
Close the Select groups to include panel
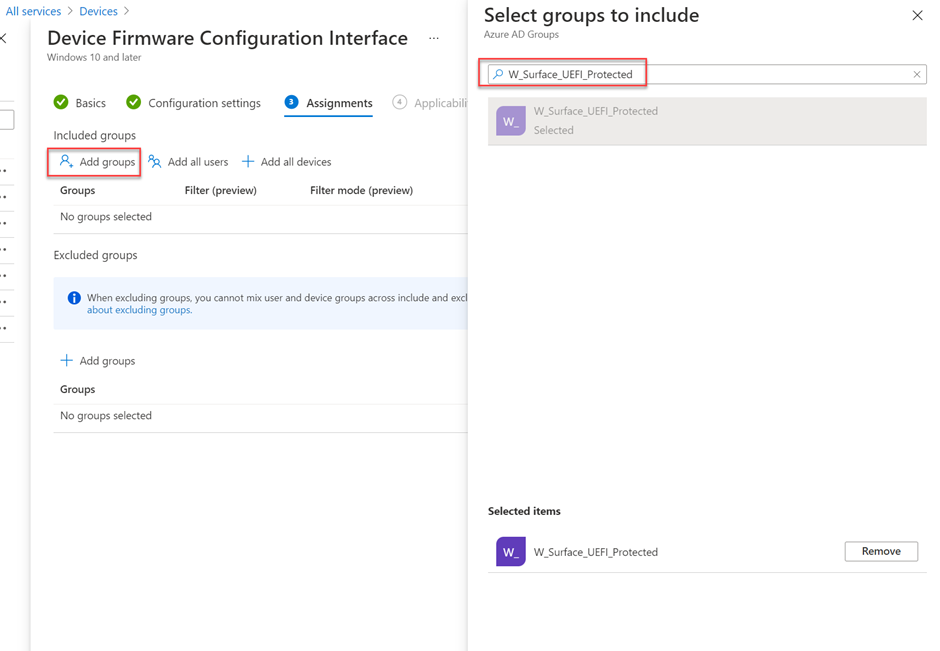click(x=917, y=15)
